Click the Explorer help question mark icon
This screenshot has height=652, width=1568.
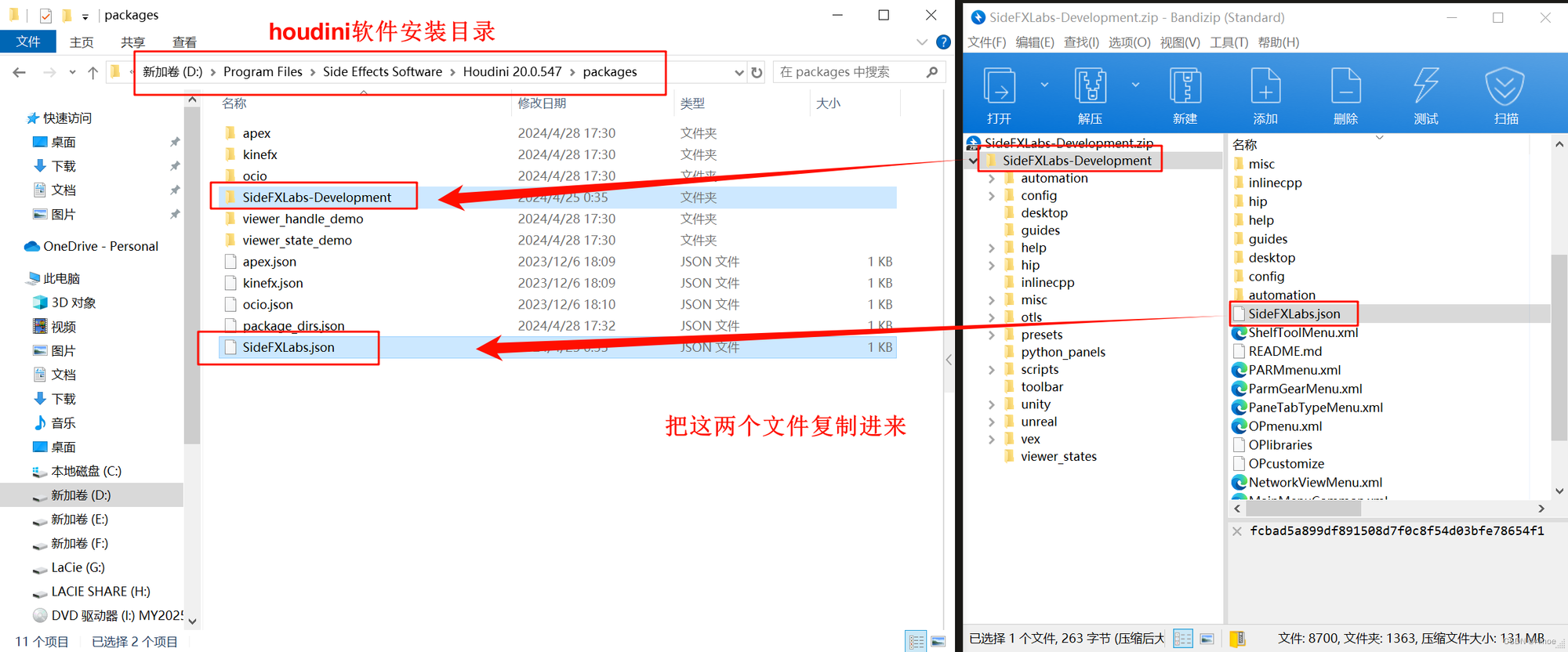click(944, 42)
